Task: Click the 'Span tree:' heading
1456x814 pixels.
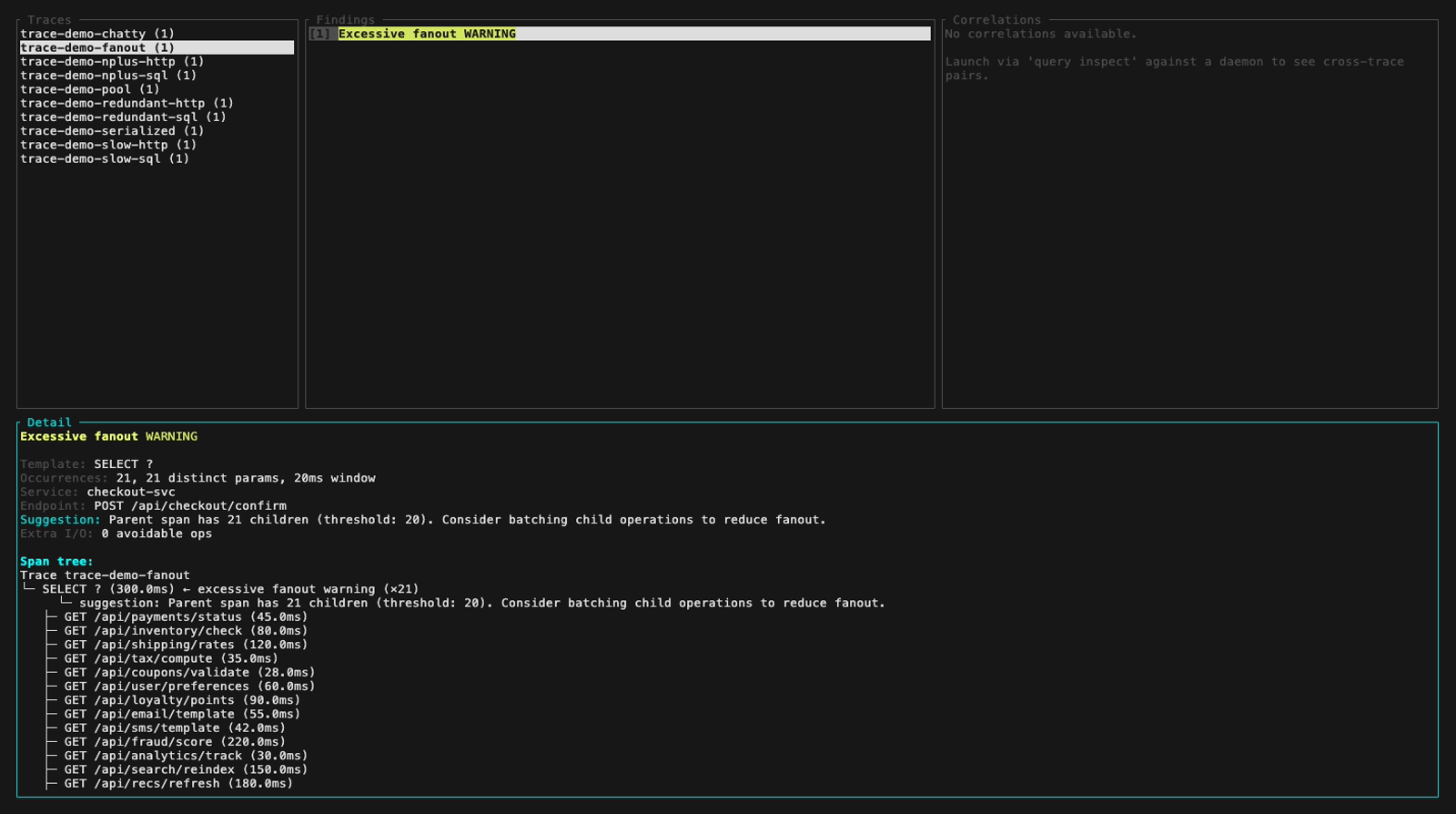Action: click(56, 562)
